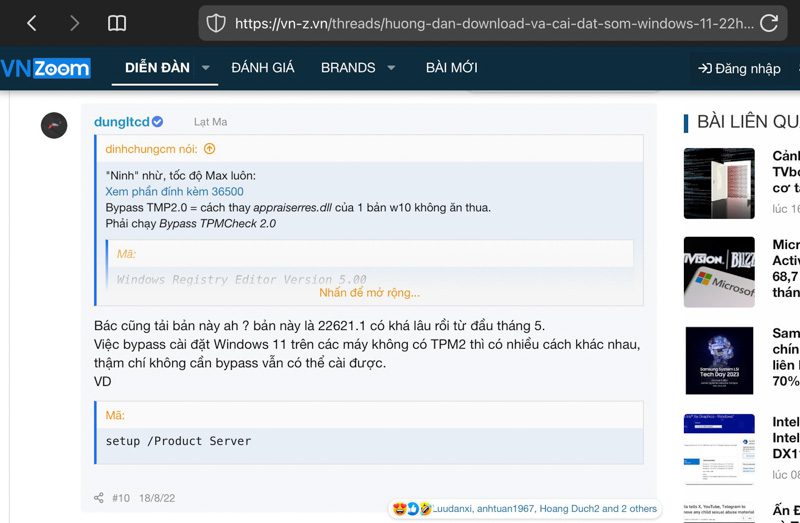Screen dimensions: 800x523
Task: Open the dinhchungcm nói quote link
Action: [152, 149]
